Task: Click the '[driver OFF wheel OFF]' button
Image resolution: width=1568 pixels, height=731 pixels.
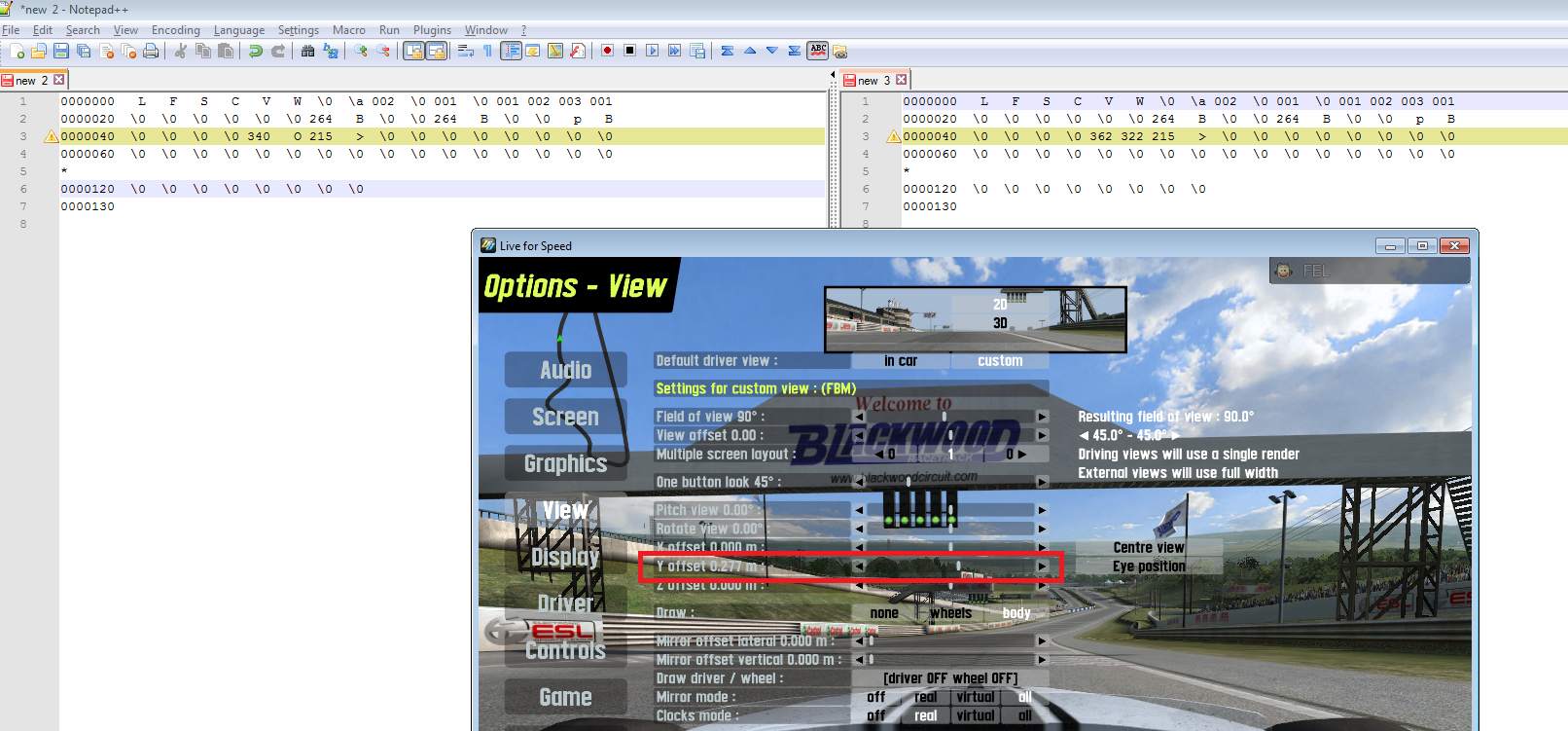Action: (950, 678)
